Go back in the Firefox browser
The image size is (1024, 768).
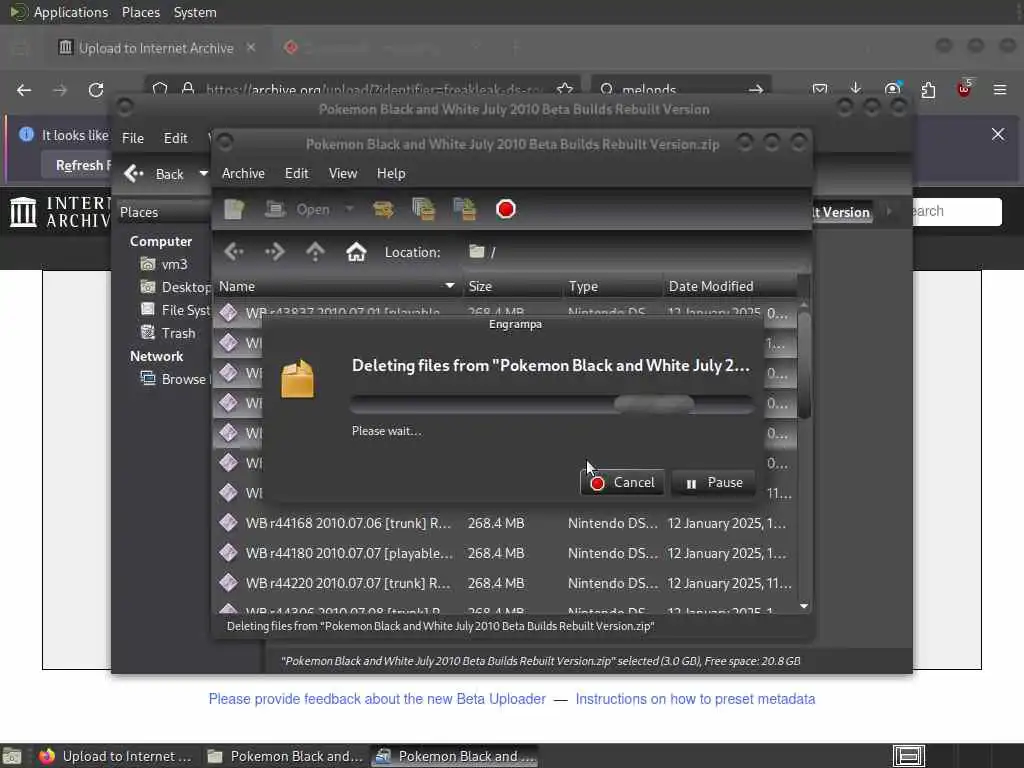click(24, 89)
